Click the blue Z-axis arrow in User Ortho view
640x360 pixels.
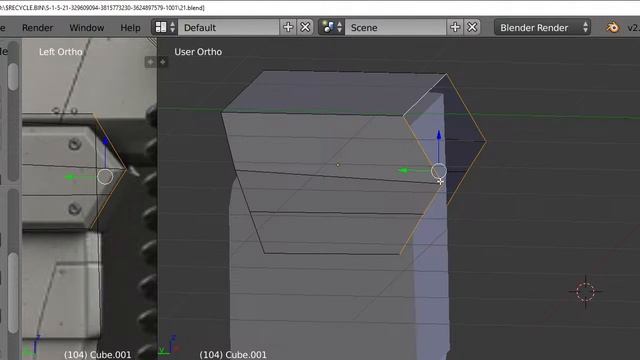[439, 136]
